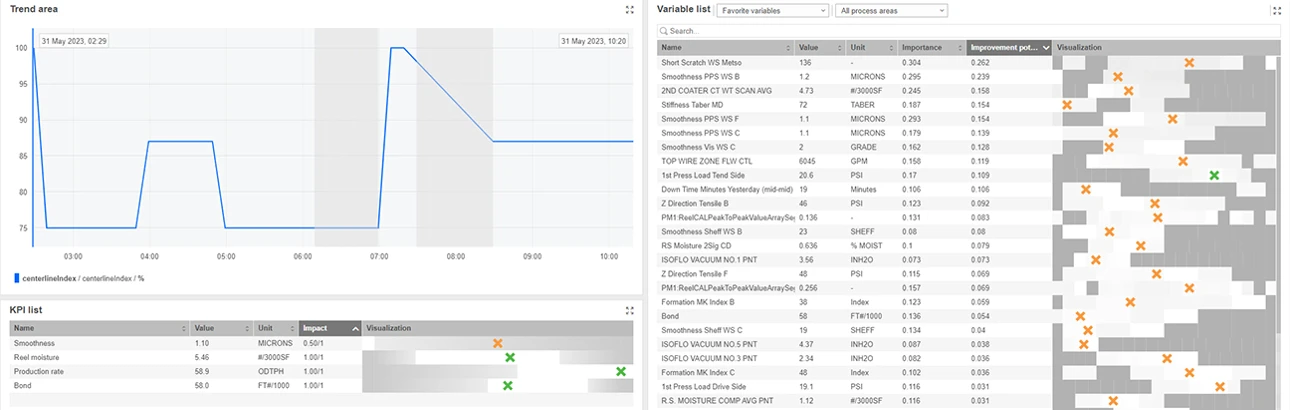Toggle the centerlineIndex legend entry
The height and width of the screenshot is (410, 1290).
pyautogui.click(x=78, y=278)
